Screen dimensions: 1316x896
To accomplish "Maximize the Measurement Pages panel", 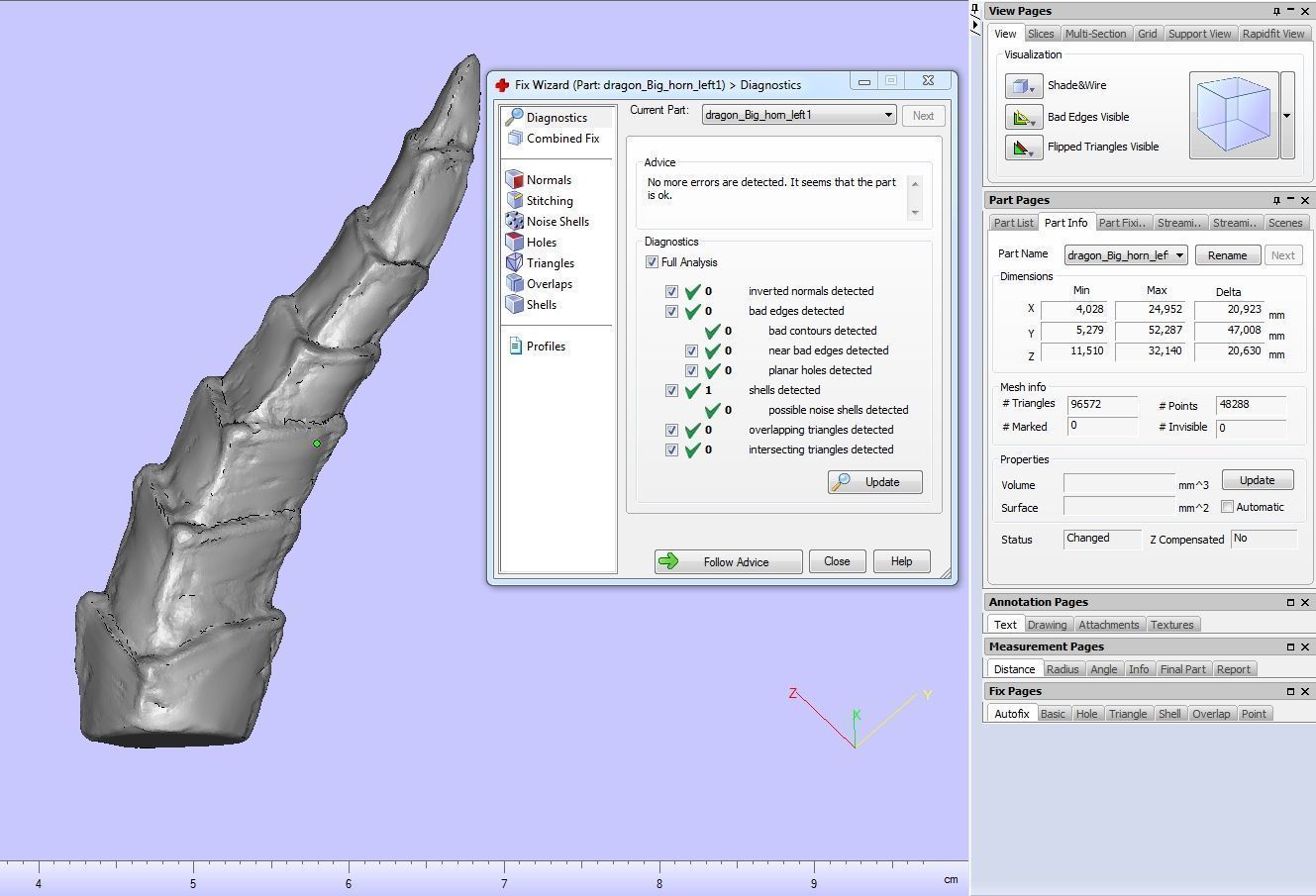I will click(1290, 647).
